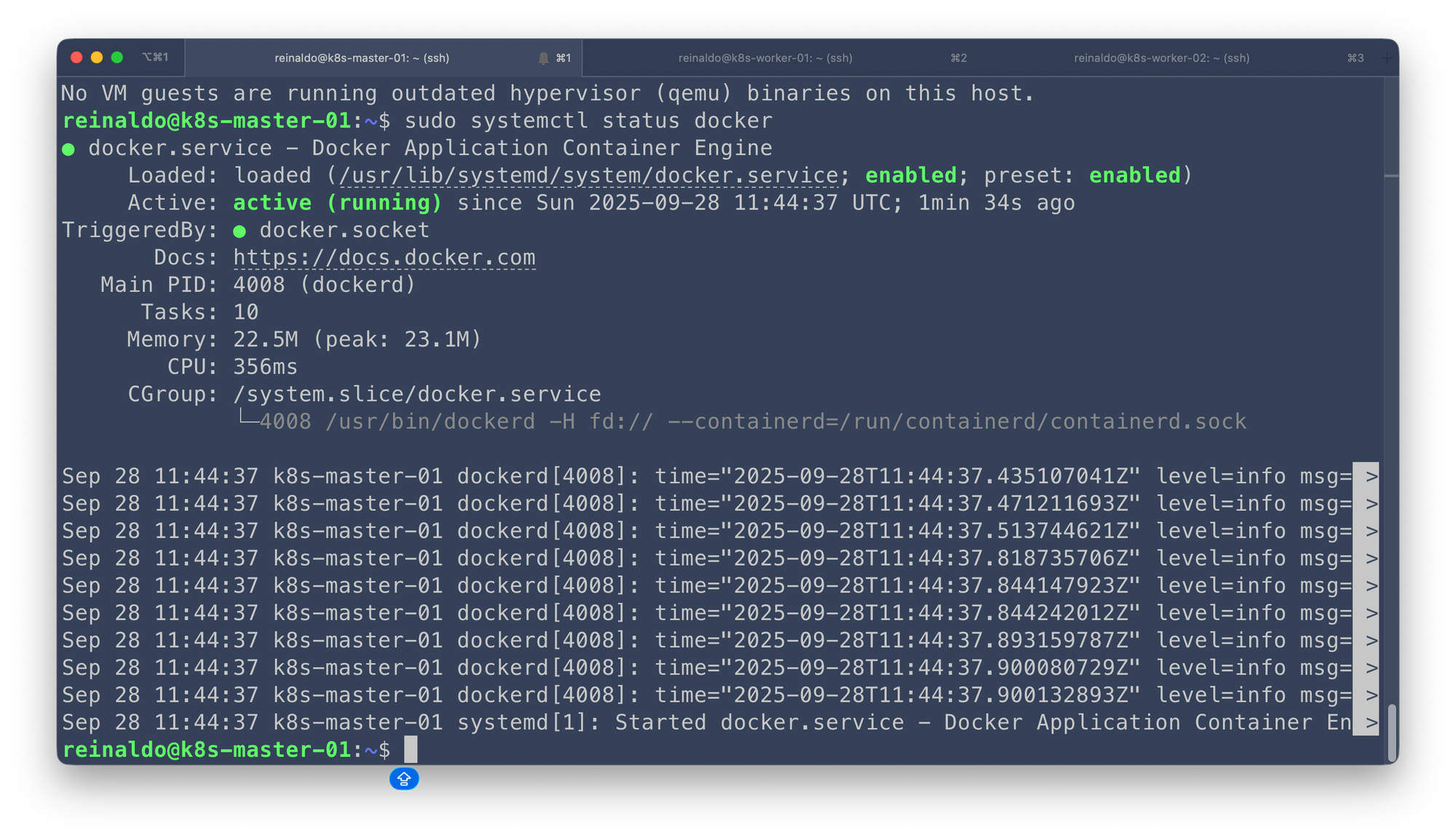Open the https://docs.docker.com link
The image size is (1456, 840).
[x=384, y=258]
